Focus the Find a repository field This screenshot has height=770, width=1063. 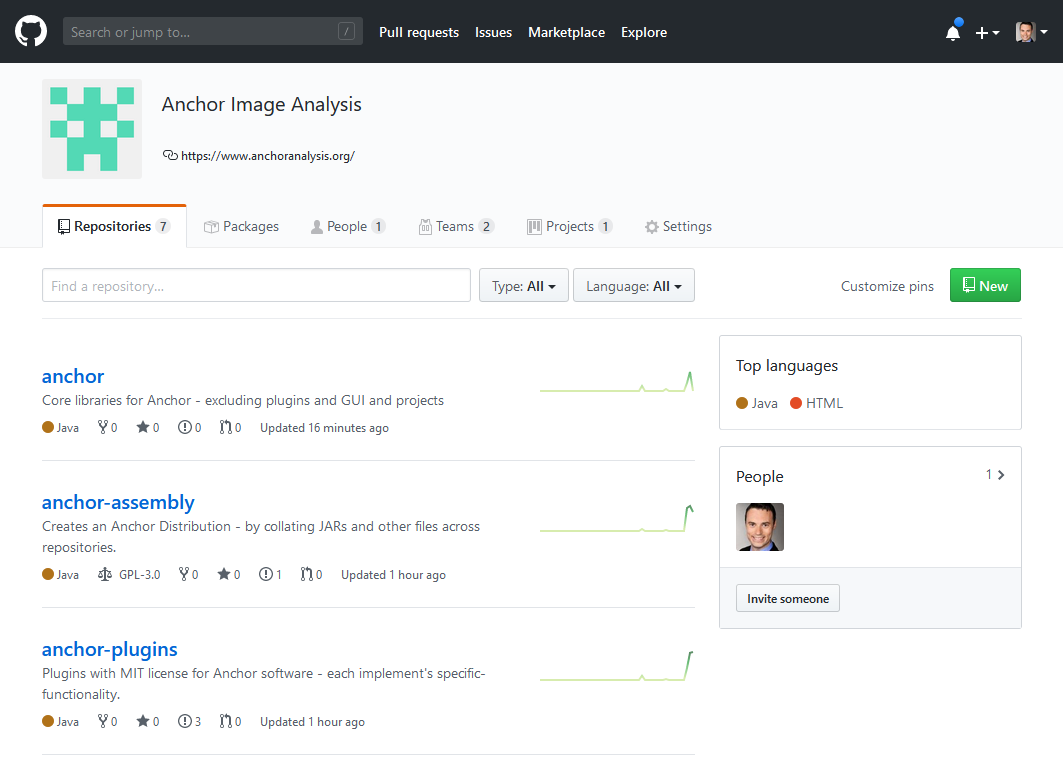256,285
